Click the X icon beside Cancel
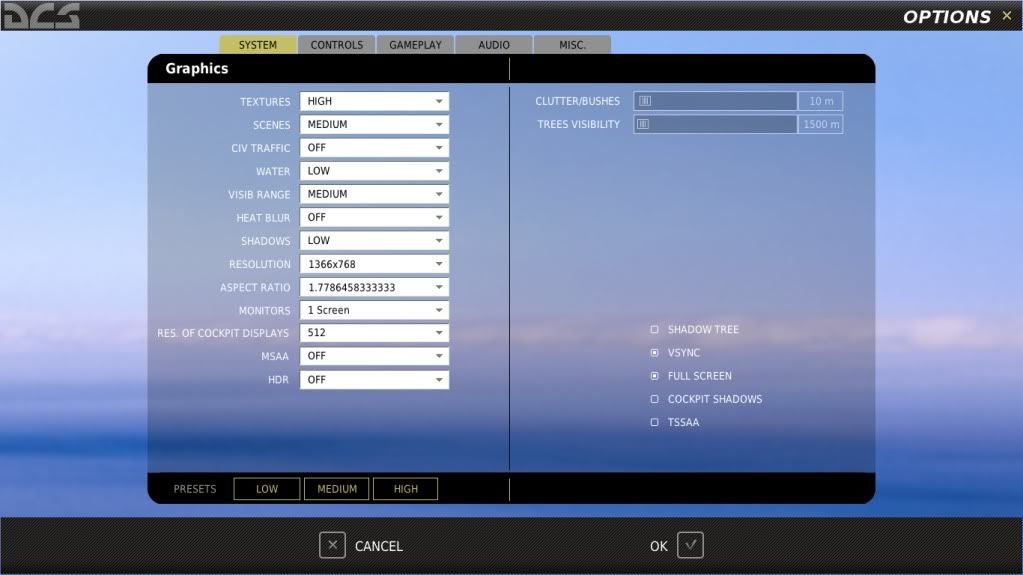Viewport: 1023px width, 575px height. pyautogui.click(x=332, y=545)
